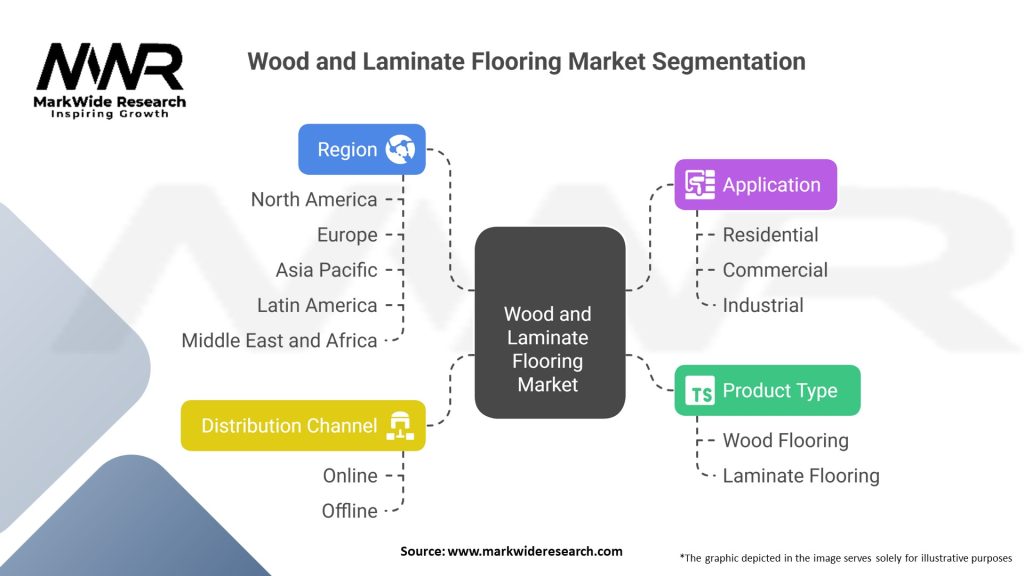
Task: Click the illustrative purposes disclaimer text
Action: coord(846,558)
